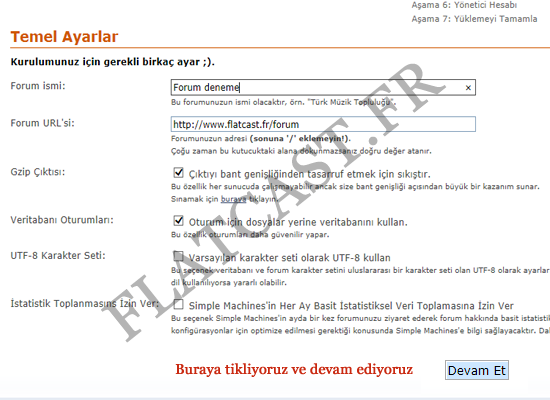Check the İstatistik Toplanmasına İzin Ver box
Viewport: 550px width, 400px height.
(x=179, y=304)
